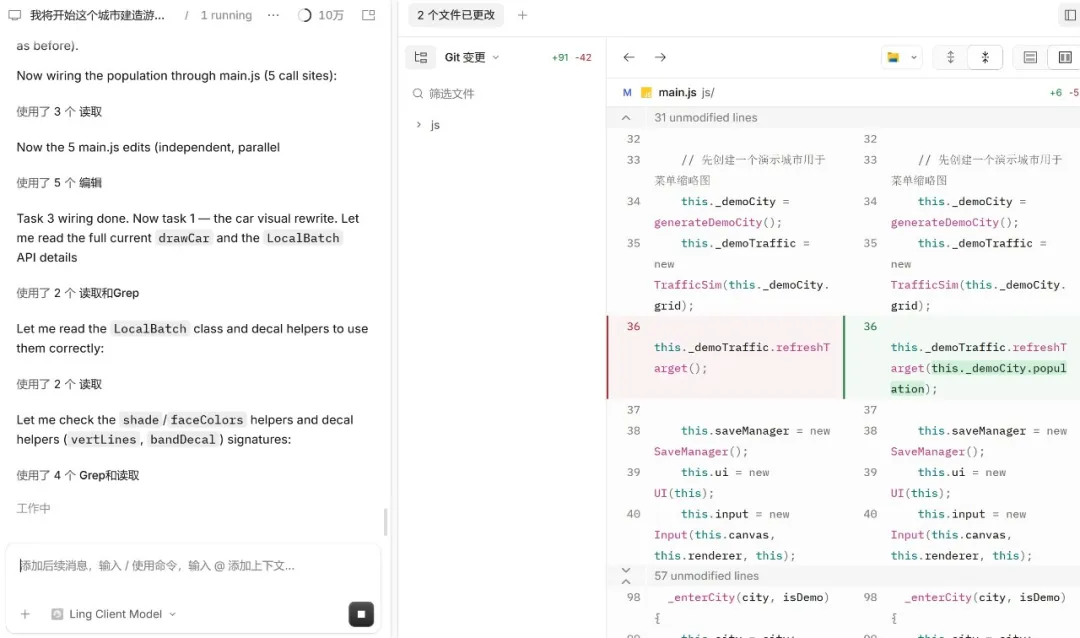1080x638 pixels.
Task: Stop generation with the black stop button
Action: point(361,614)
